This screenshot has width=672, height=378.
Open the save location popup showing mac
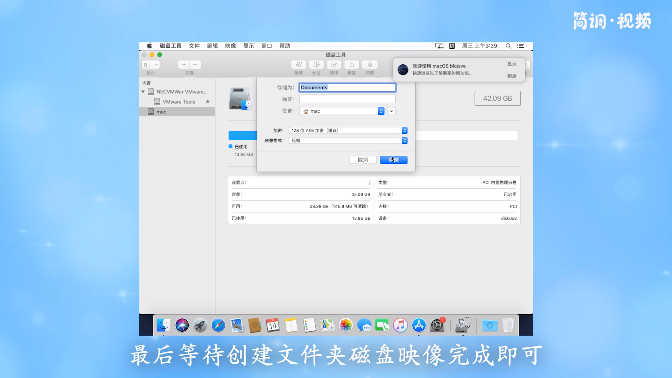click(x=342, y=111)
